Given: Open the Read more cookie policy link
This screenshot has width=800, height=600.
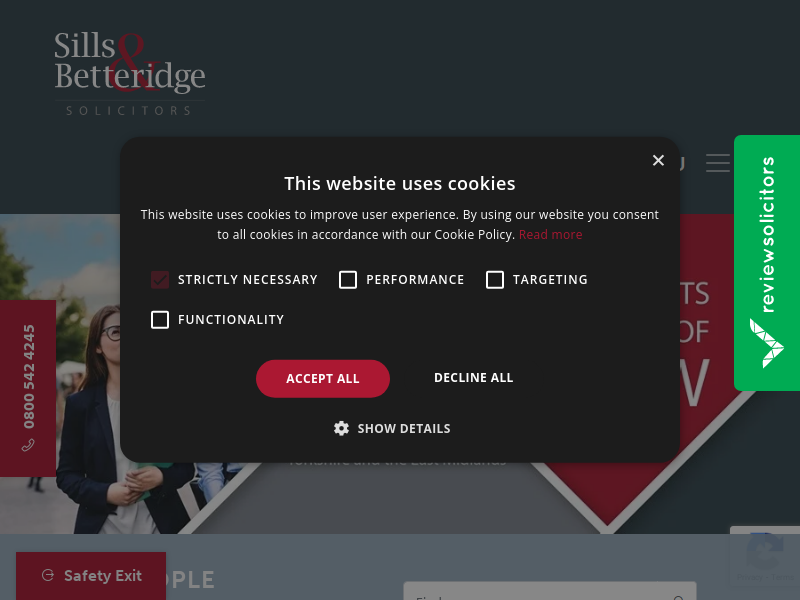Looking at the screenshot, I should tap(551, 235).
